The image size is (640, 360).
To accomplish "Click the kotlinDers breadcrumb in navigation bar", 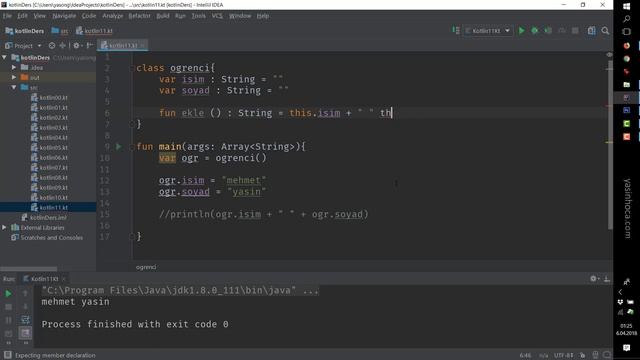I will point(24,31).
